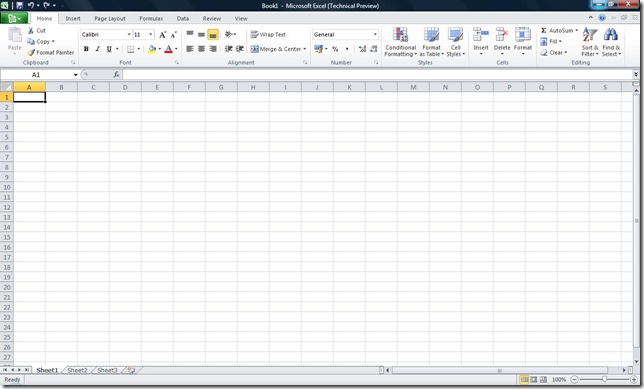Viewport: 644px width, 389px height.
Task: Click Increase Decimal
Action: (362, 49)
